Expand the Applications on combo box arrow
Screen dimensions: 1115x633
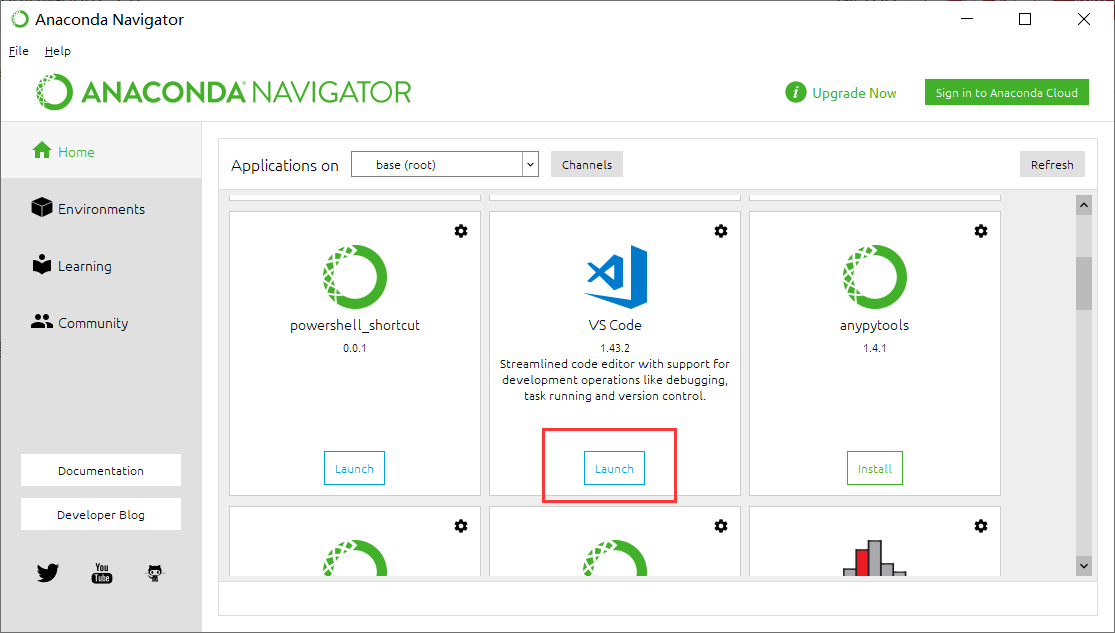point(530,164)
